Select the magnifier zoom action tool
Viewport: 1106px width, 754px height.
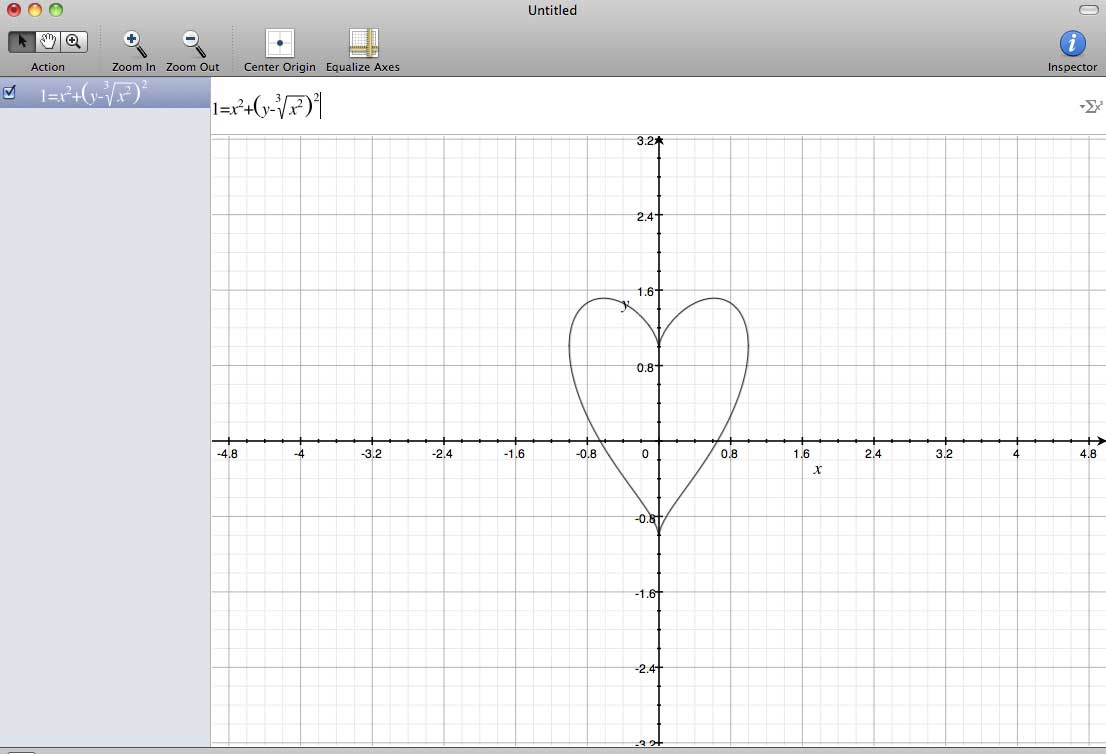click(x=74, y=42)
